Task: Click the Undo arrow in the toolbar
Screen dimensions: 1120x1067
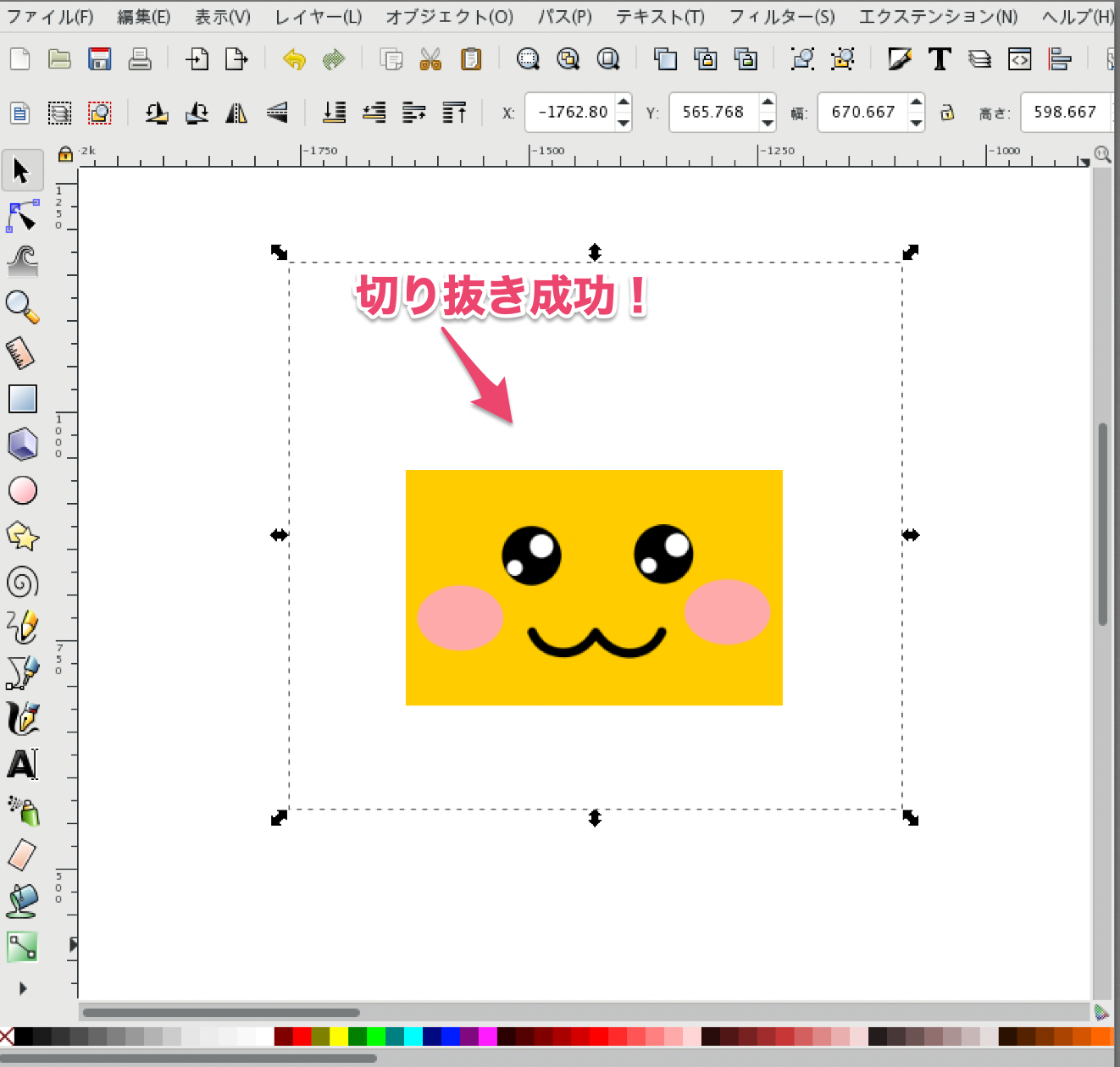Action: pyautogui.click(x=293, y=58)
